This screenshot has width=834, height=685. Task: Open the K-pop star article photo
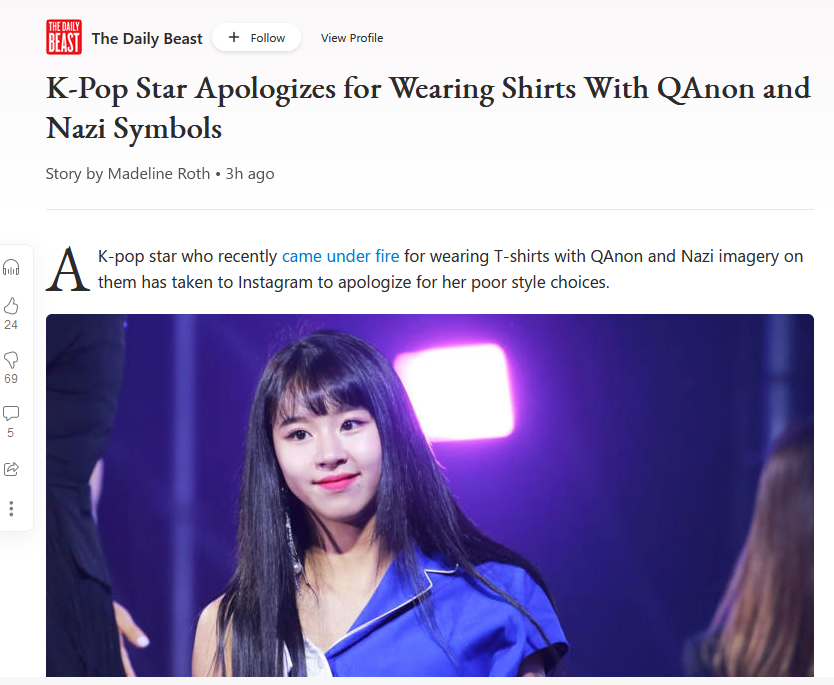[x=430, y=495]
